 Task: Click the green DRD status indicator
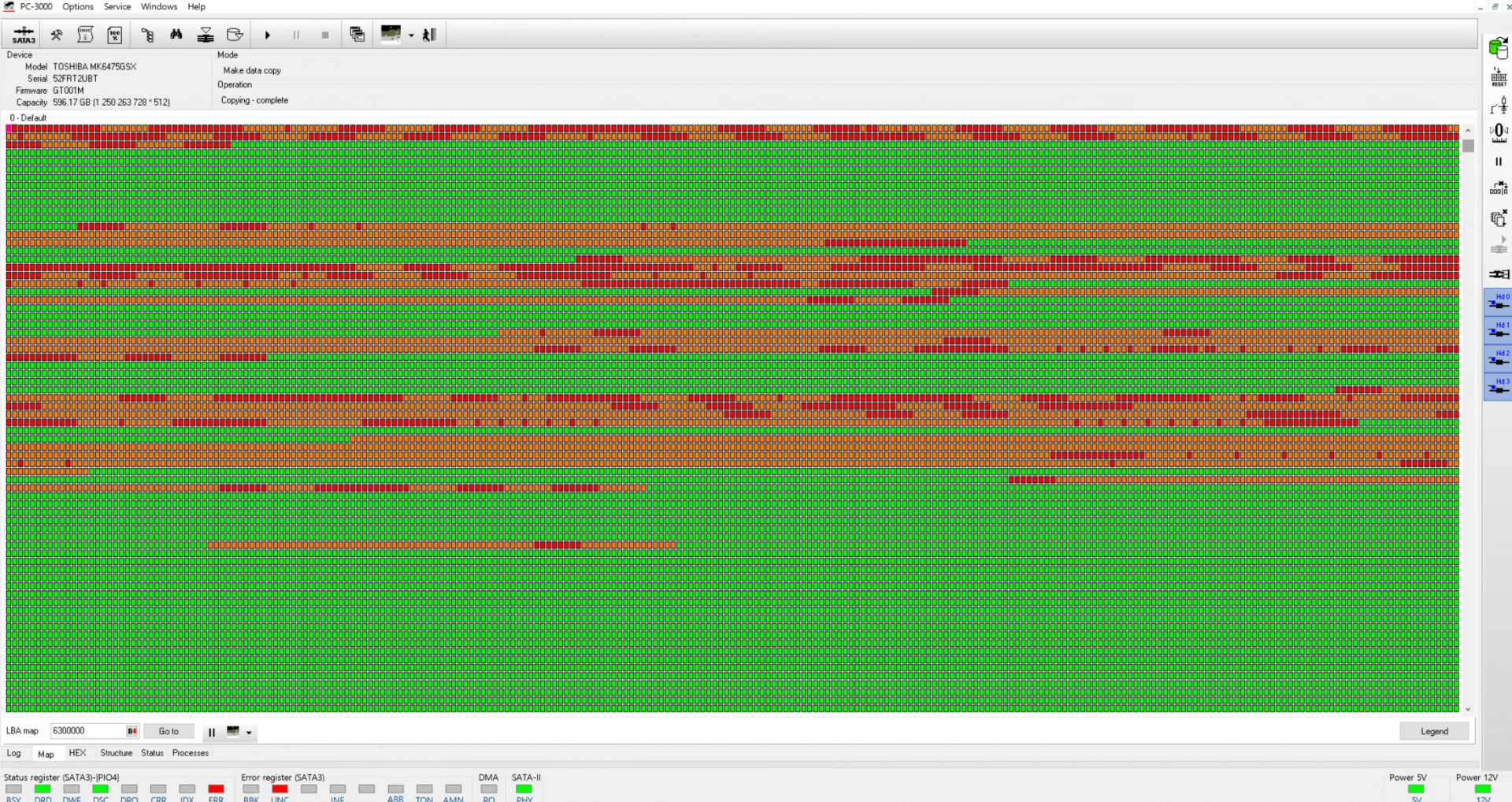[43, 789]
